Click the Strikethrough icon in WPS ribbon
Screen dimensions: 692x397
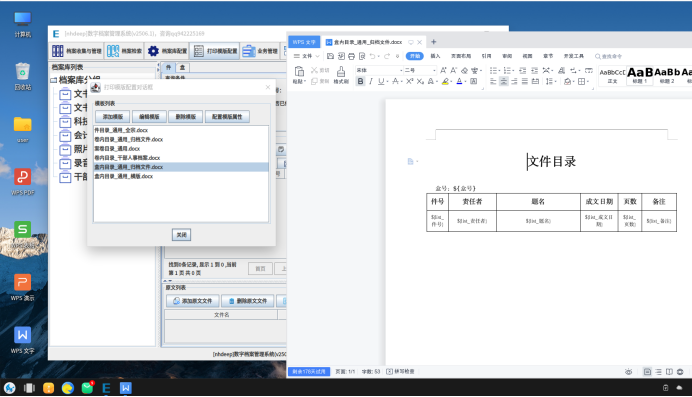coord(395,81)
